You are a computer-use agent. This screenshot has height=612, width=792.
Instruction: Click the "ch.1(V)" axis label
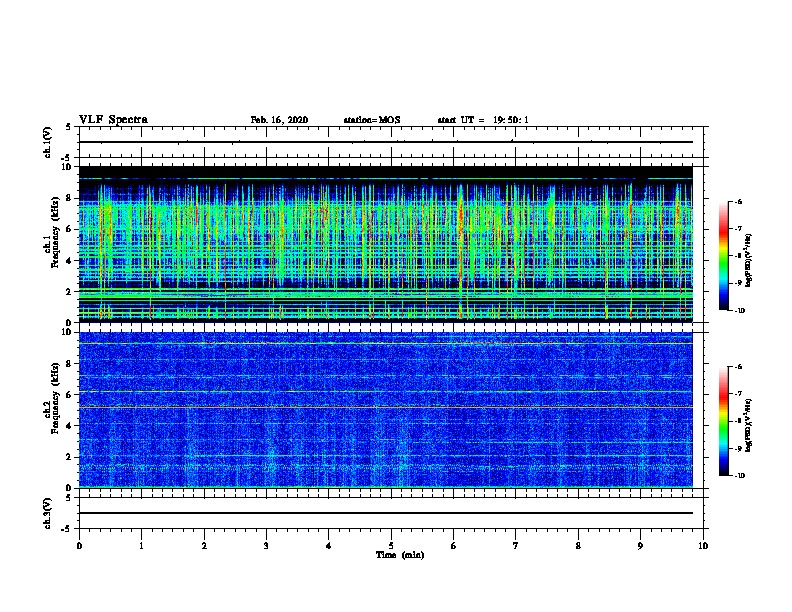[x=48, y=142]
